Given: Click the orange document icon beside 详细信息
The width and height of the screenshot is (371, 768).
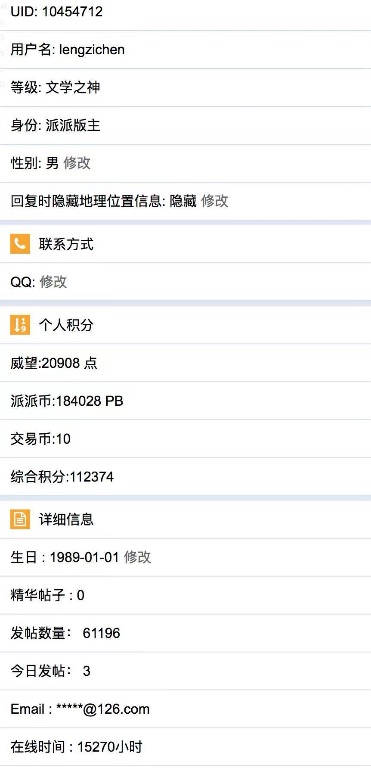Looking at the screenshot, I should click(x=20, y=519).
